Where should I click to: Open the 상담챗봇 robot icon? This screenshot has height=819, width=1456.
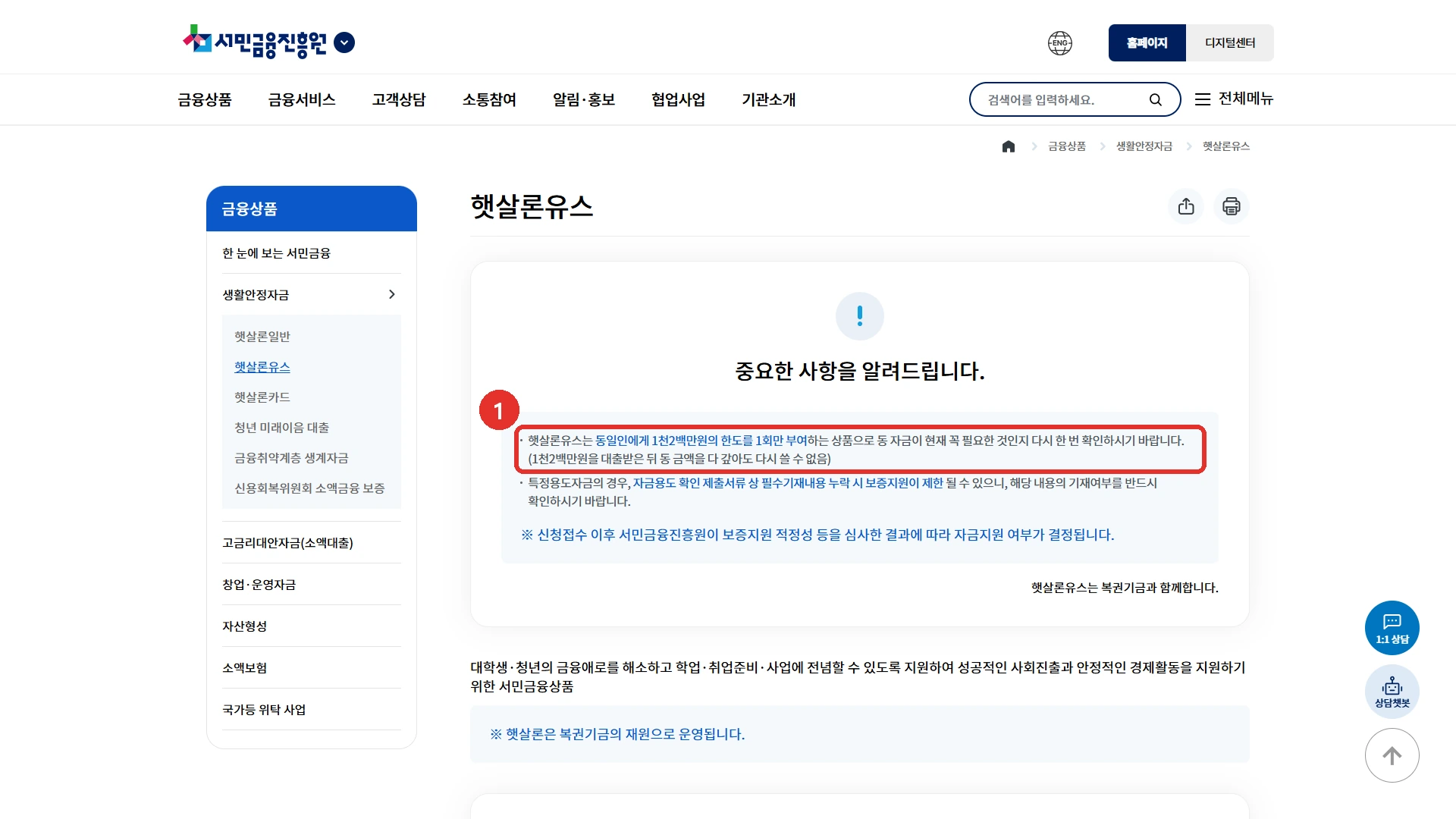coord(1392,692)
